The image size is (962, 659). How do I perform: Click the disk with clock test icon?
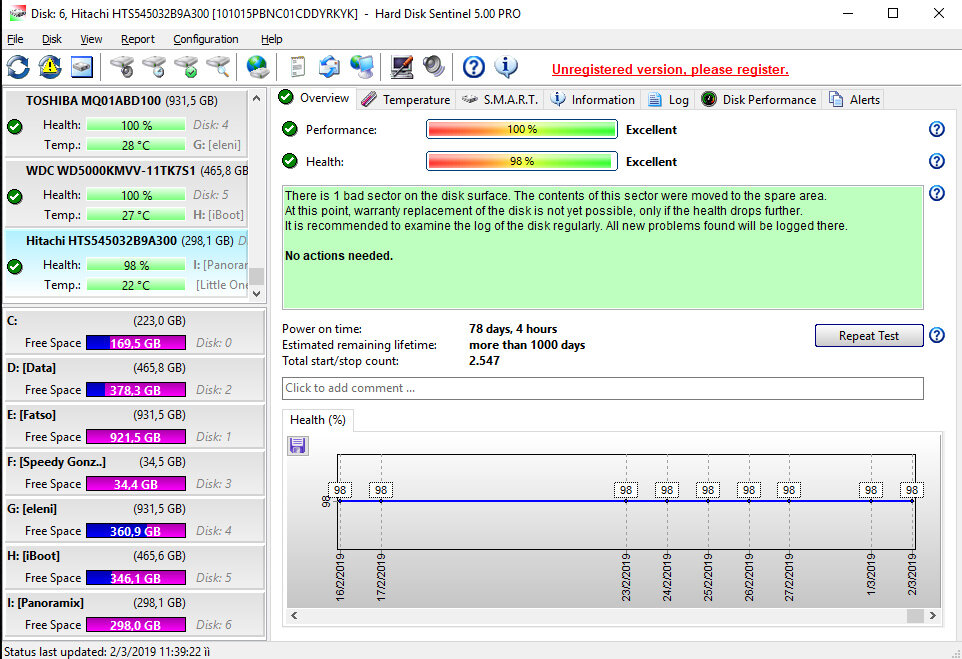coord(155,67)
